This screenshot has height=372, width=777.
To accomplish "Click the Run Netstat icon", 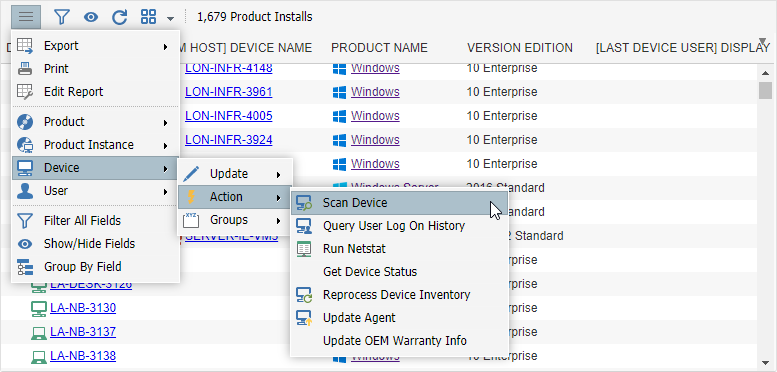I will [x=304, y=249].
